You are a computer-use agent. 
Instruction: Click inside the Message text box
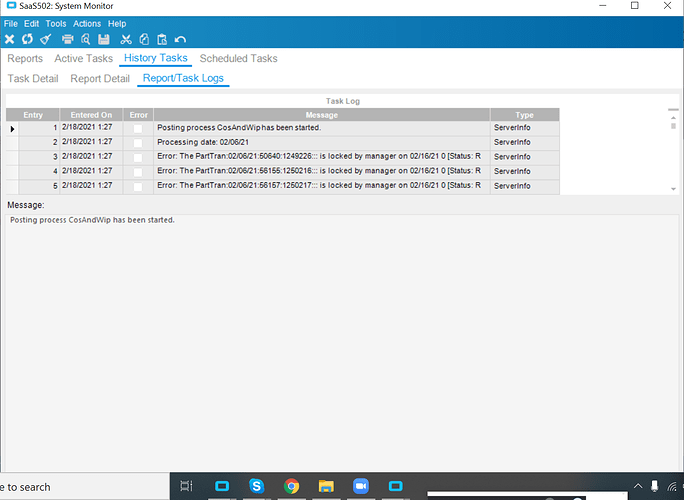342,342
